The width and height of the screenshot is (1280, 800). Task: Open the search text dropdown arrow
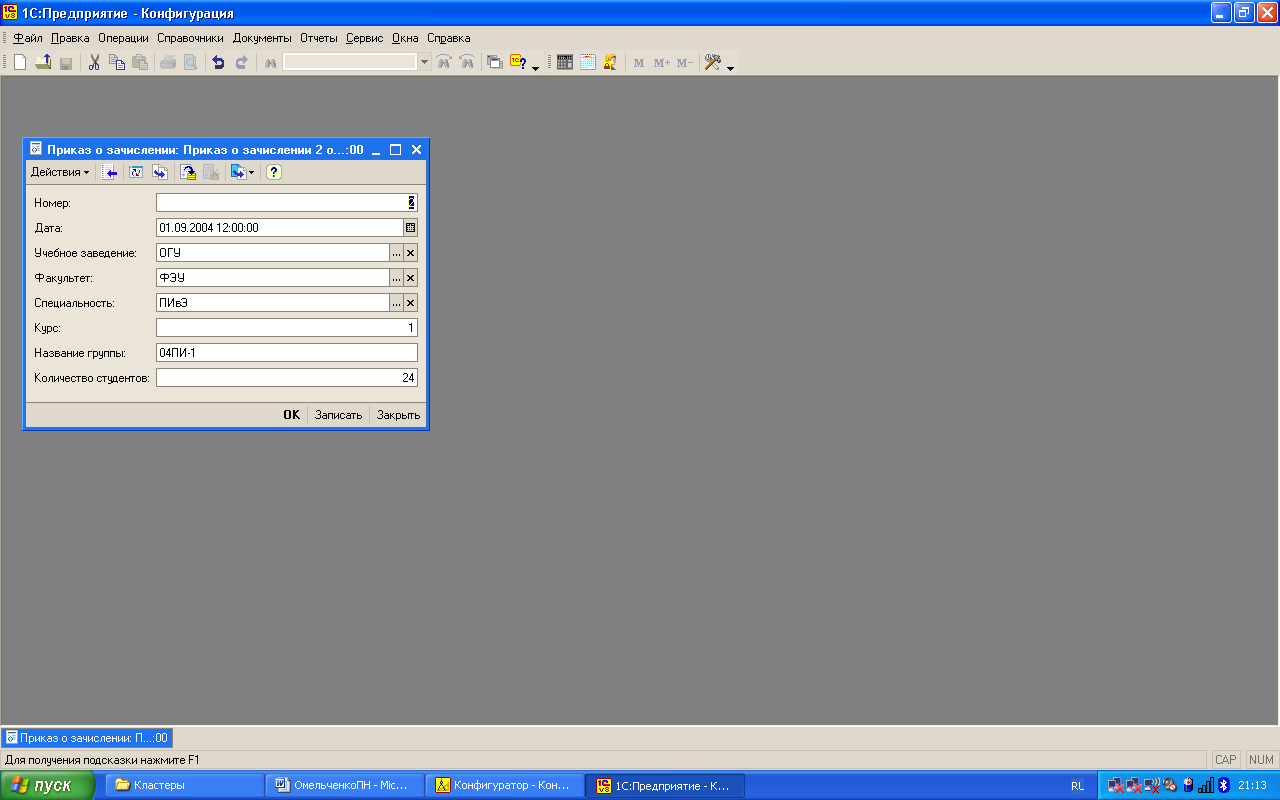[425, 62]
